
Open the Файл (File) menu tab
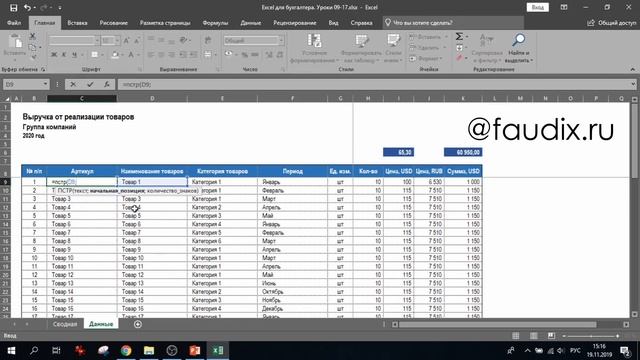[x=14, y=23]
